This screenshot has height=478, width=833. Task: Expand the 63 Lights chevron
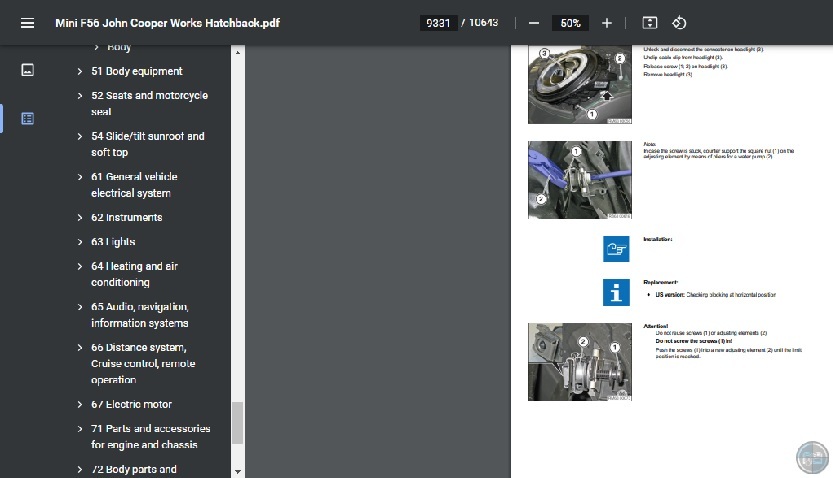pos(80,242)
